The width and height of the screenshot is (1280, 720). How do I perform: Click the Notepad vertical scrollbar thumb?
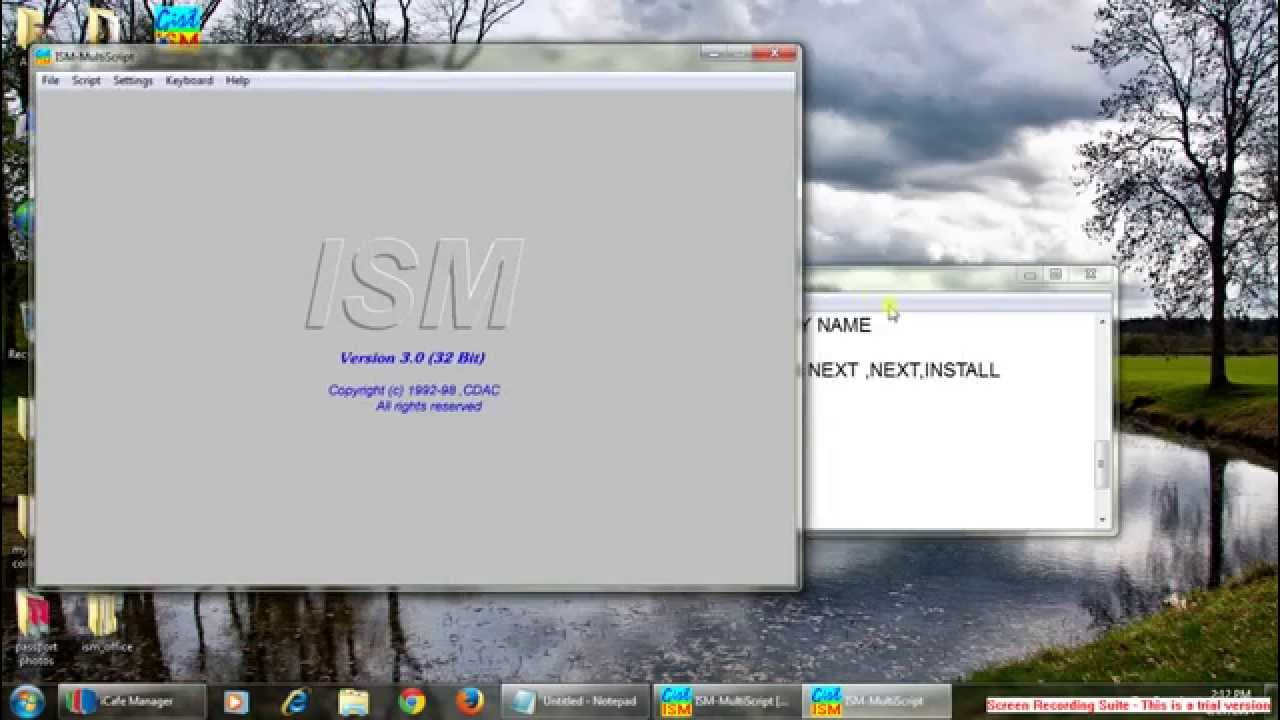click(1103, 464)
